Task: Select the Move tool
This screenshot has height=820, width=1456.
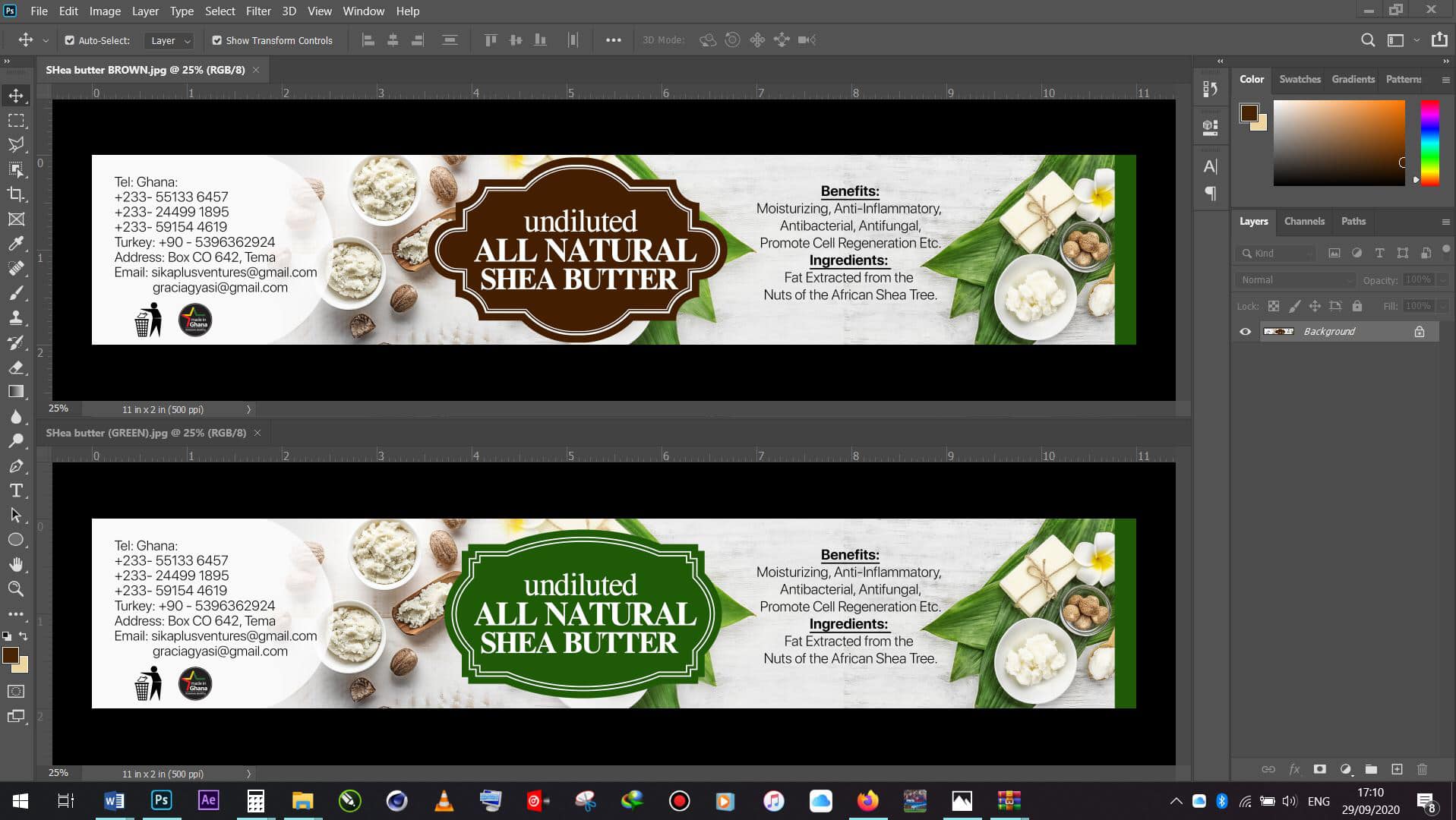Action: pyautogui.click(x=16, y=96)
